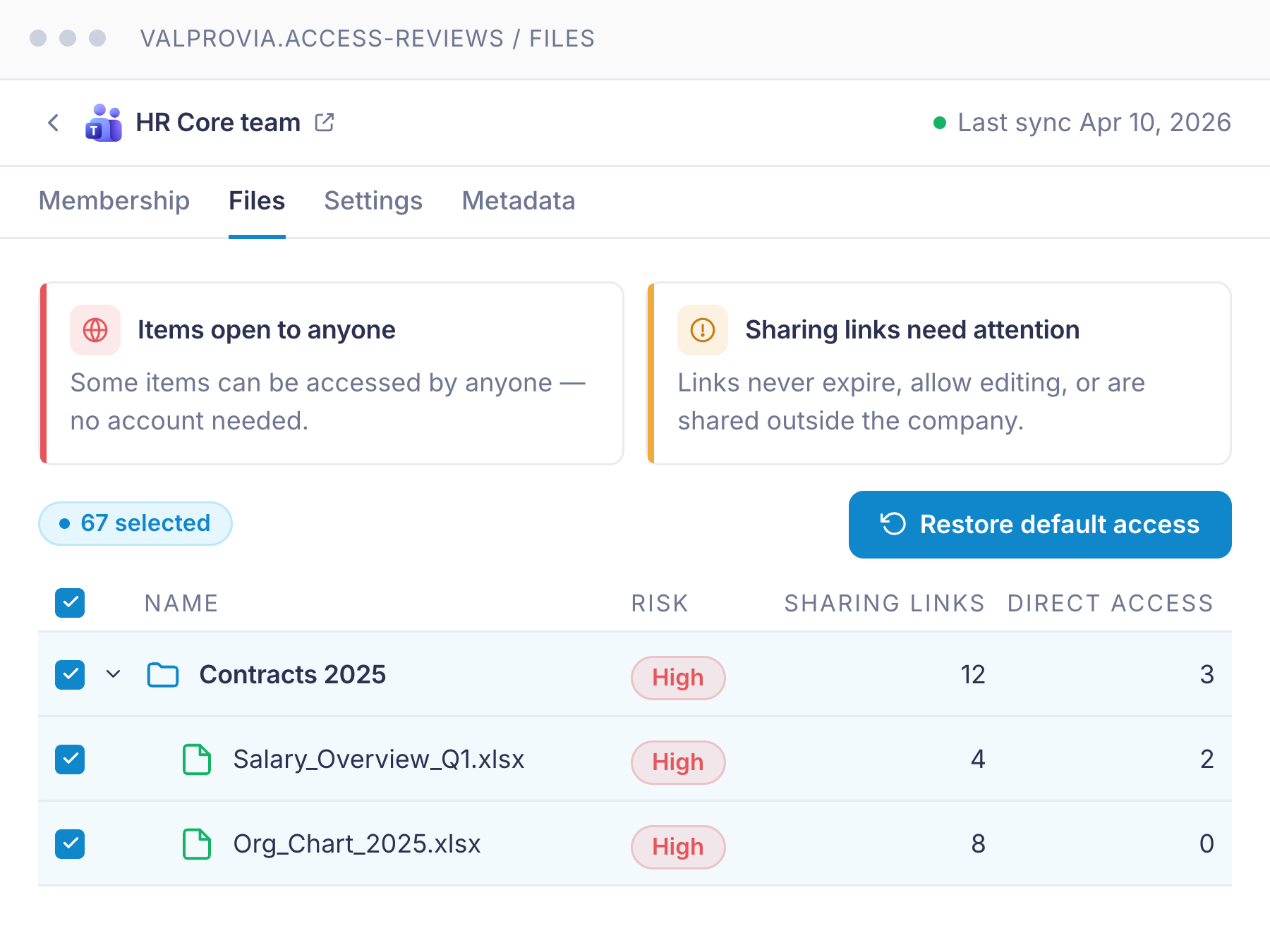Sort by the RISK column header
The image size is (1270, 952).
pyautogui.click(x=660, y=604)
